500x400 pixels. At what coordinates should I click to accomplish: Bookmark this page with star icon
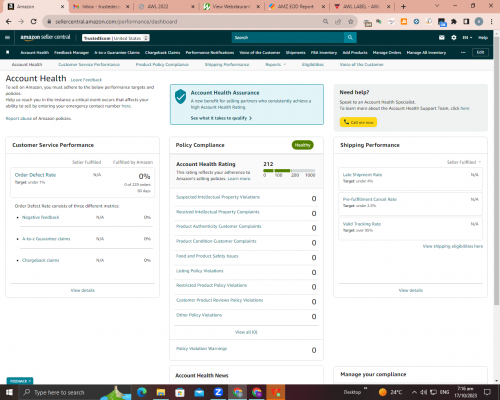351,22
